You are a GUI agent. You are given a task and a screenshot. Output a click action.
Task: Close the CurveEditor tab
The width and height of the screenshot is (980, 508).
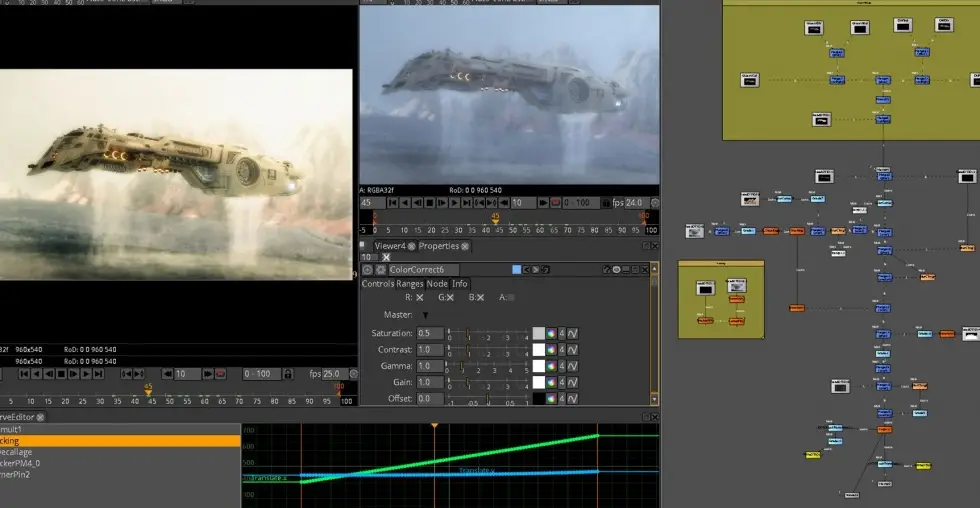coord(40,417)
